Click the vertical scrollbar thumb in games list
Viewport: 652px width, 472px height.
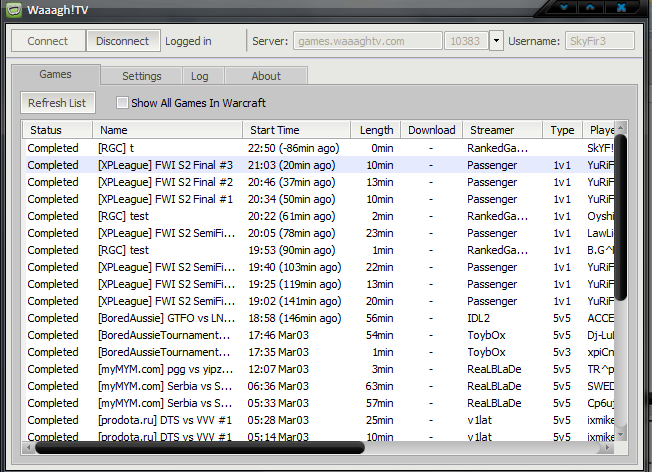621,217
